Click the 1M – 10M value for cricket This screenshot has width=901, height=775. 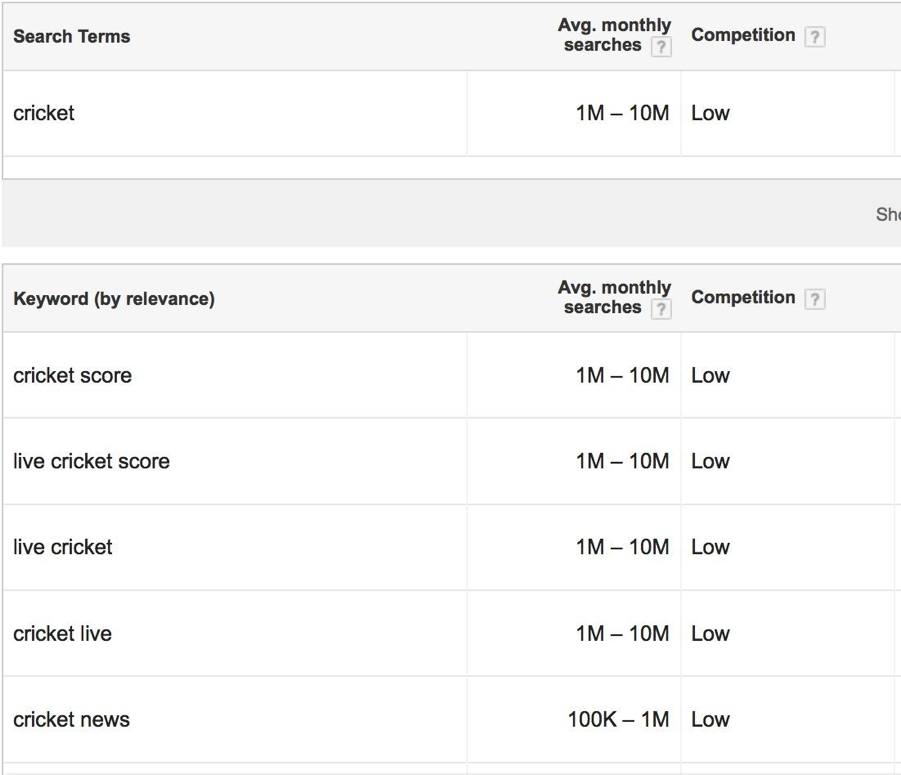coord(621,113)
